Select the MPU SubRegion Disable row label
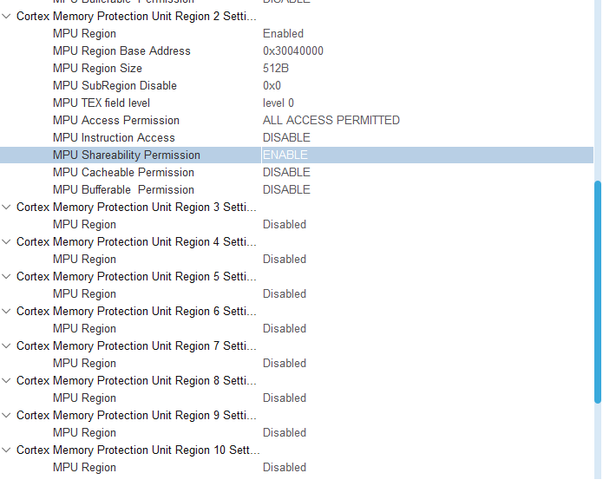This screenshot has width=603, height=481. click(x=115, y=86)
